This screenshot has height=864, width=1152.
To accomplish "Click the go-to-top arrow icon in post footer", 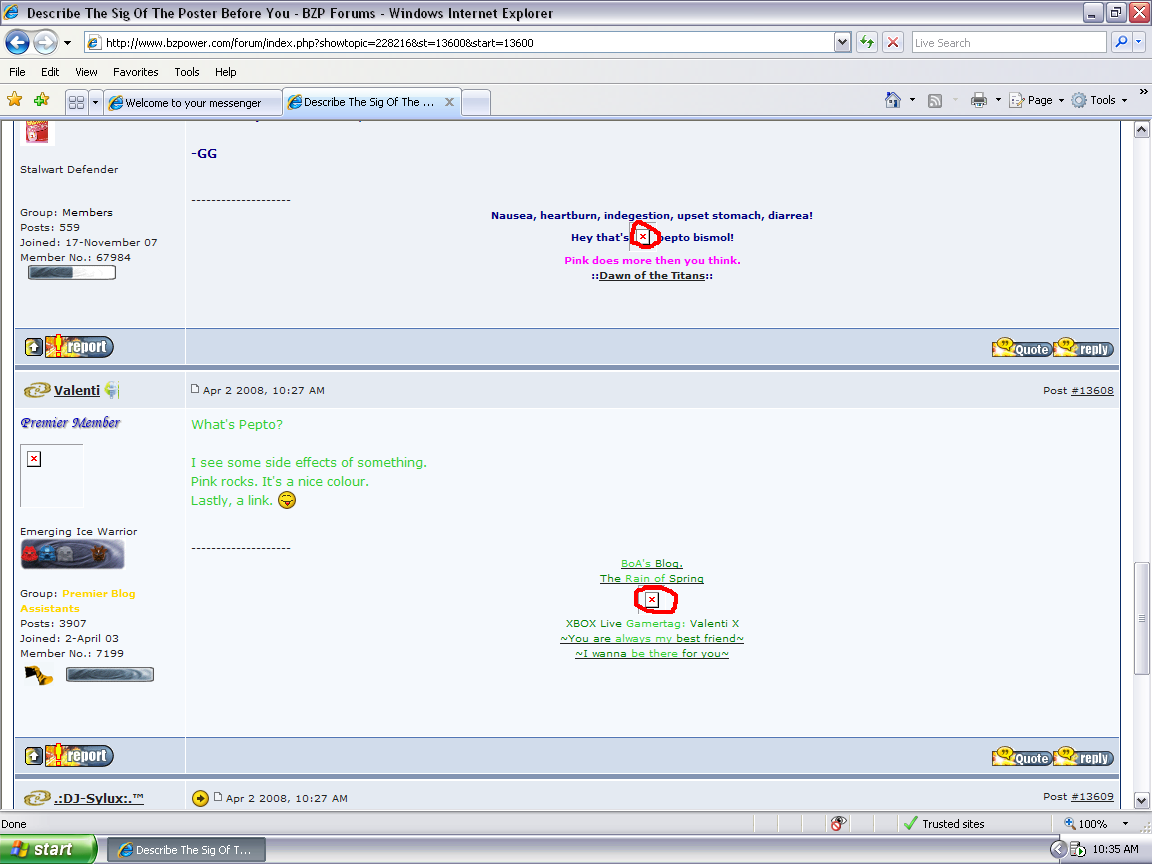I will pos(33,346).
